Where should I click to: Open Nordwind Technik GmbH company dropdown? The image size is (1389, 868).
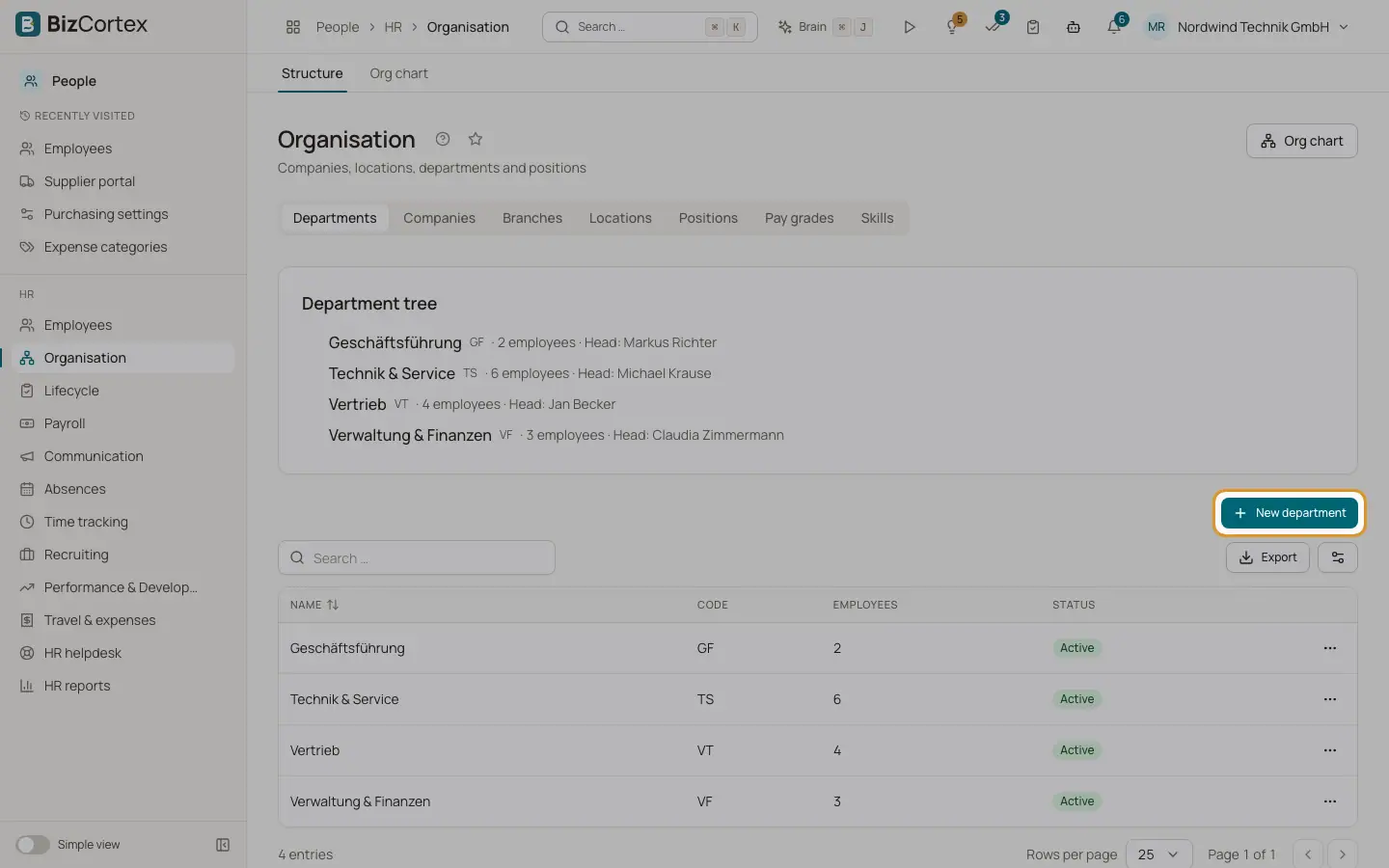[x=1246, y=27]
